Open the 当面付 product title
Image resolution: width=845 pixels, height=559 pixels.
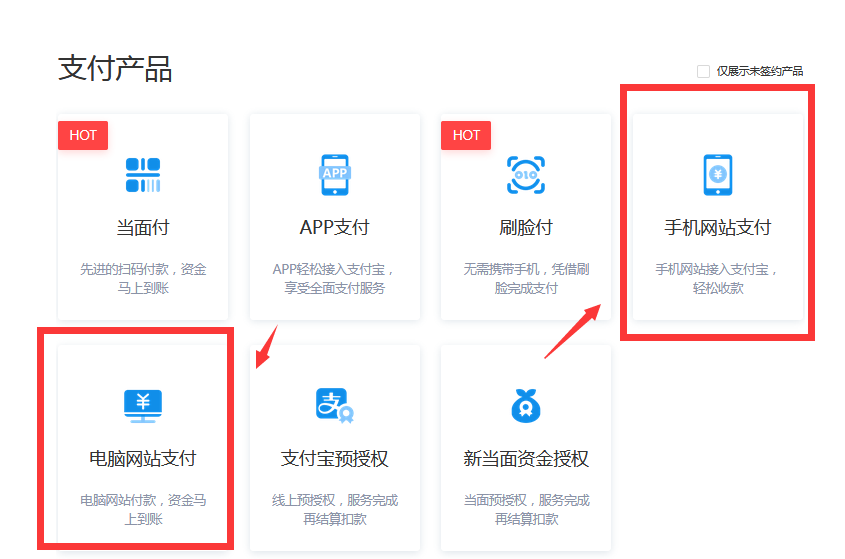[143, 228]
